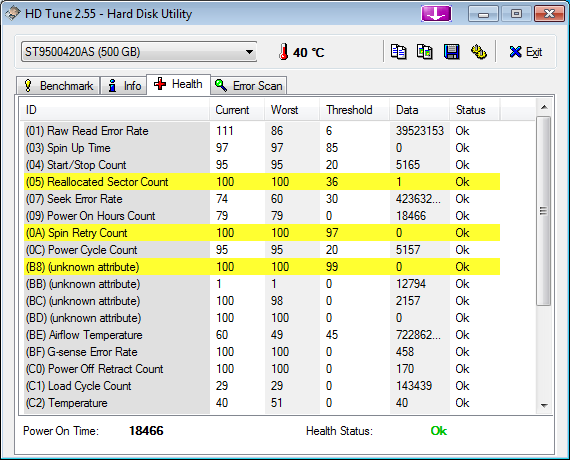Switch to the Error Scan tab
The height and width of the screenshot is (463, 571).
click(x=249, y=86)
